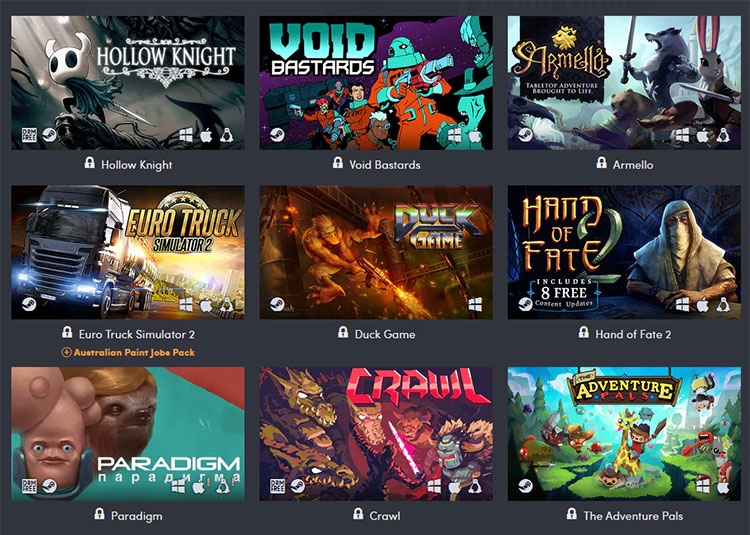The image size is (750, 535).
Task: Click the Linux penguin icon on Armello tile
Action: tap(723, 135)
